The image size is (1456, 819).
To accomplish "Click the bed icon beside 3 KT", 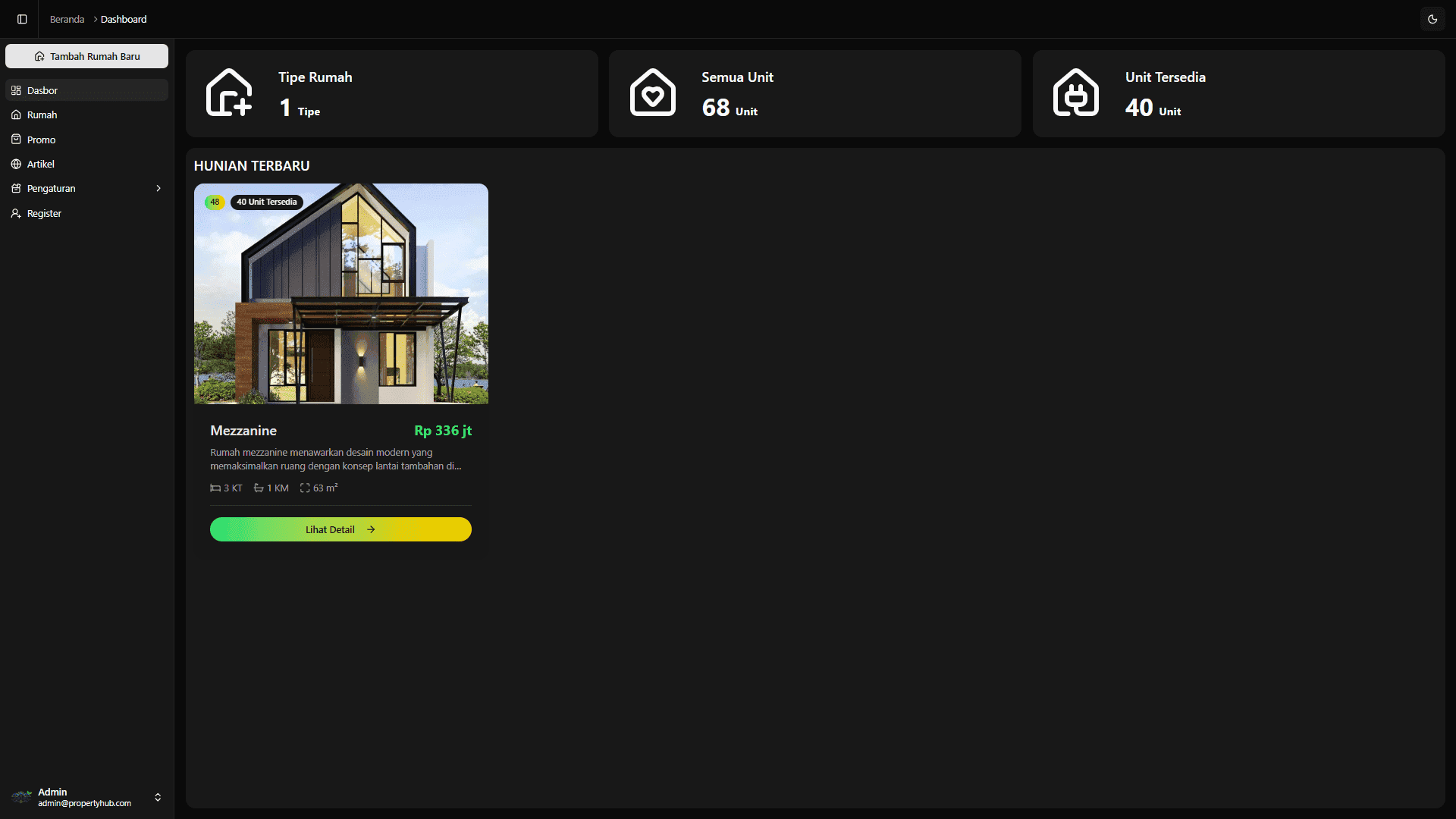I will pos(215,488).
